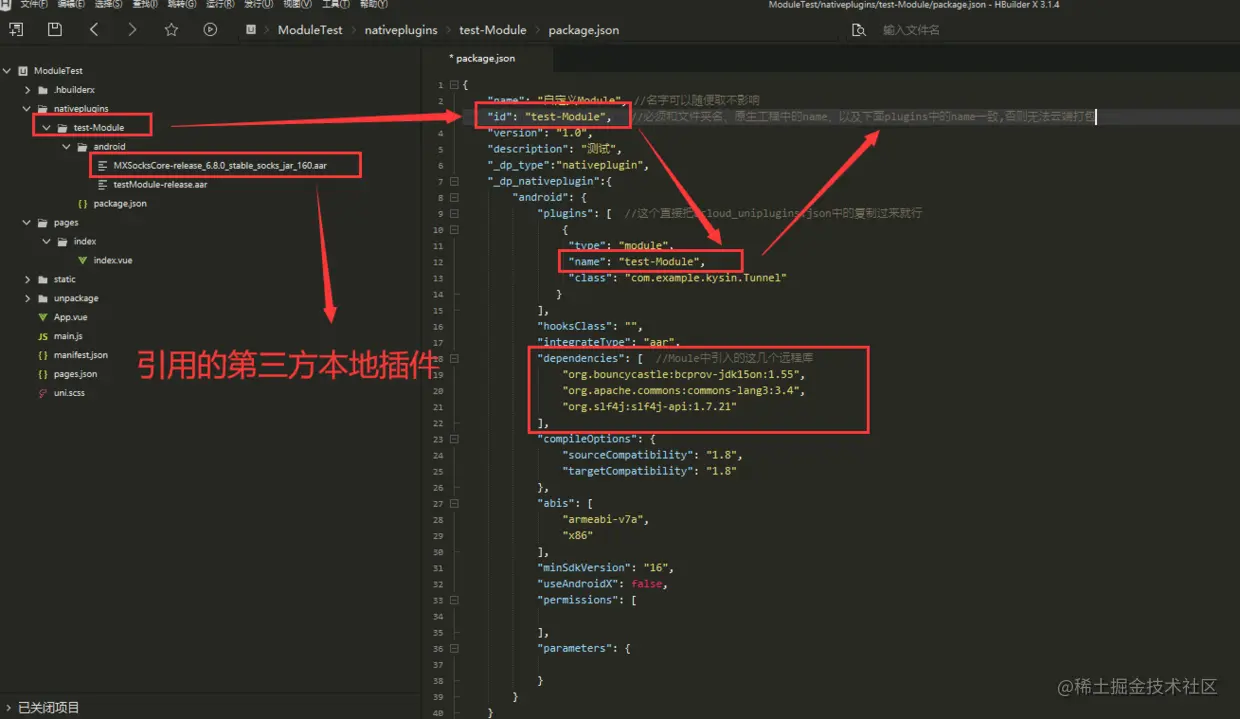1240x719 pixels.
Task: Click package.json in the breadcrumb
Action: pos(584,30)
